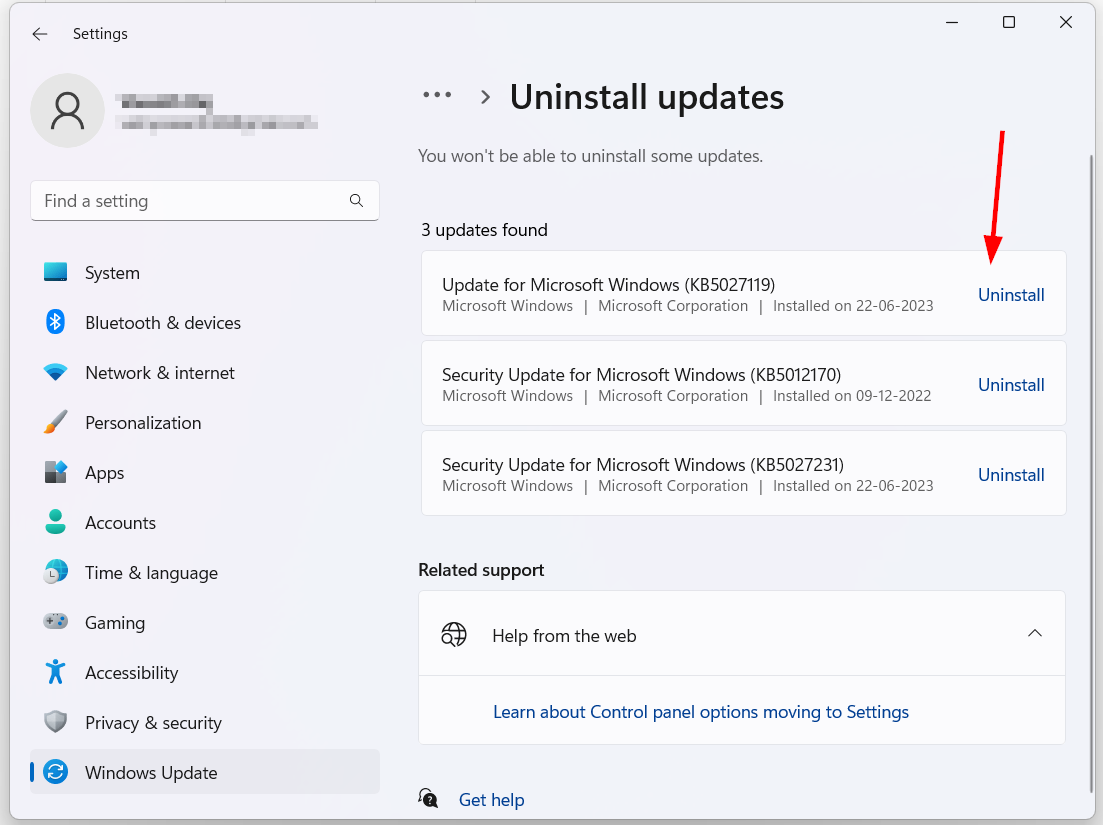The height and width of the screenshot is (825, 1103).
Task: Collapse the Help from the web section
Action: tap(1034, 634)
